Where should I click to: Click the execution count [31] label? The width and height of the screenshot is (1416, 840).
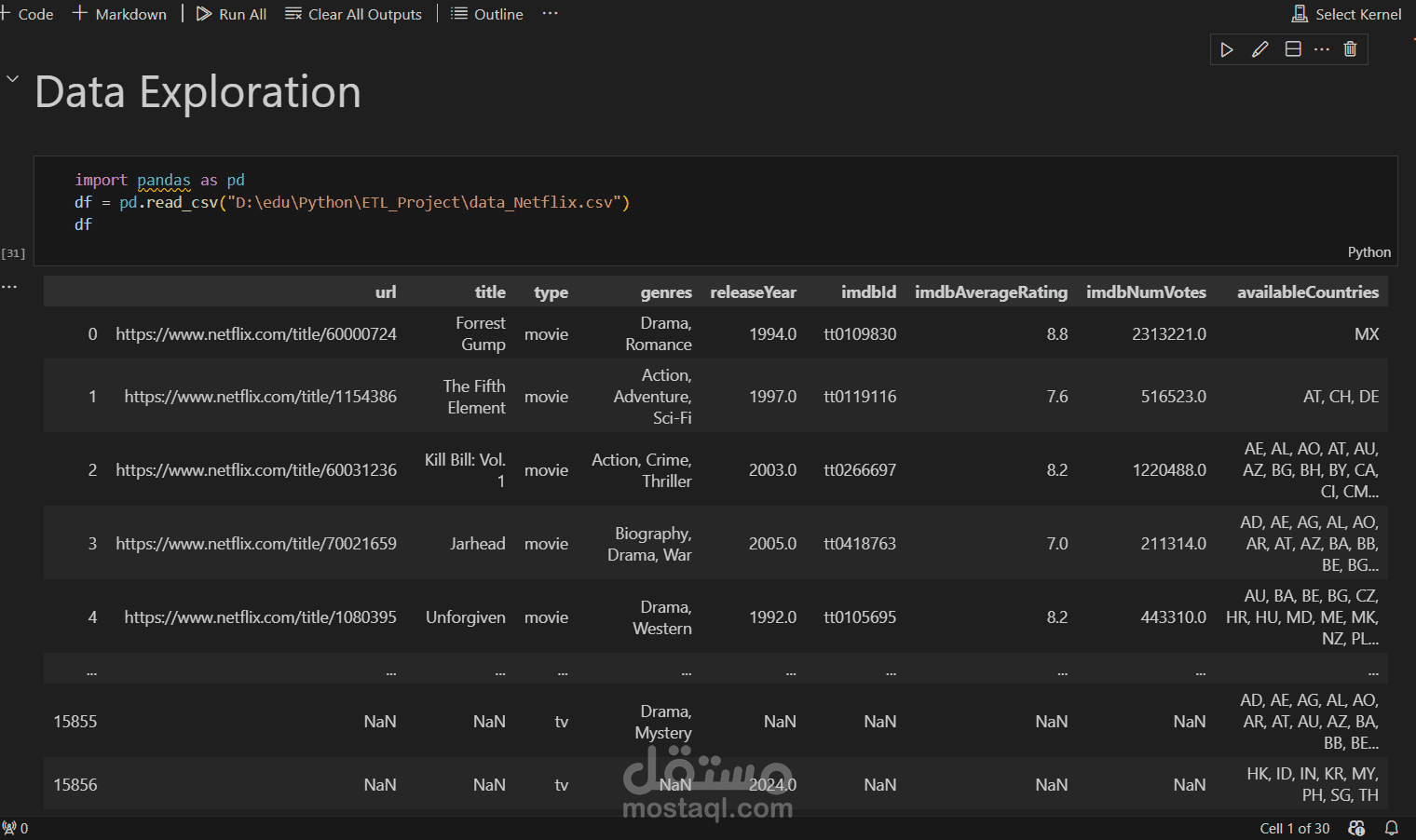(x=13, y=253)
